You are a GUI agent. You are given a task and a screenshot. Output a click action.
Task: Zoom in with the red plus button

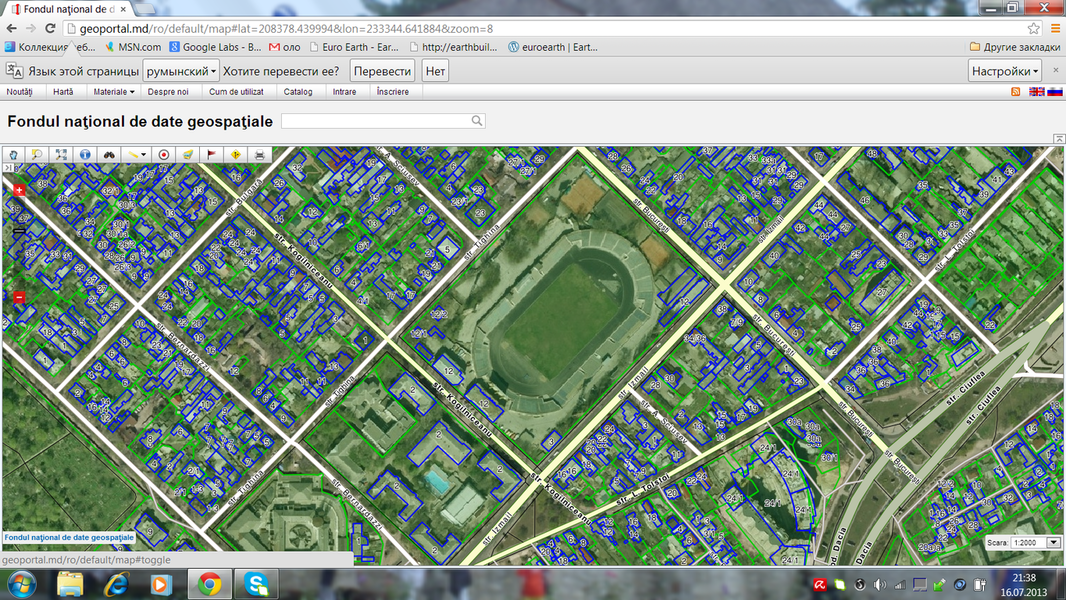point(19,189)
